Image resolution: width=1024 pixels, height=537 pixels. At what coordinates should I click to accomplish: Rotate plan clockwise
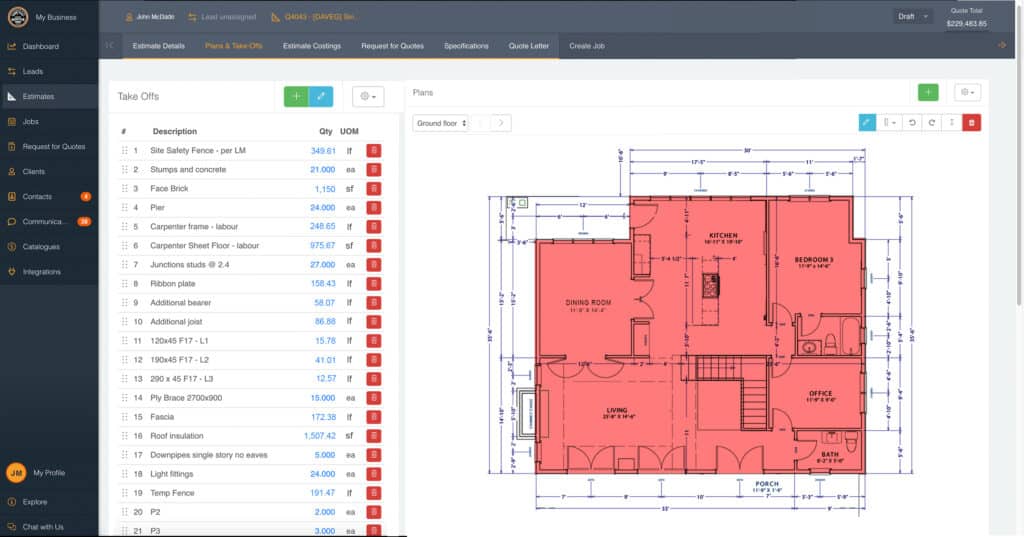tap(932, 122)
